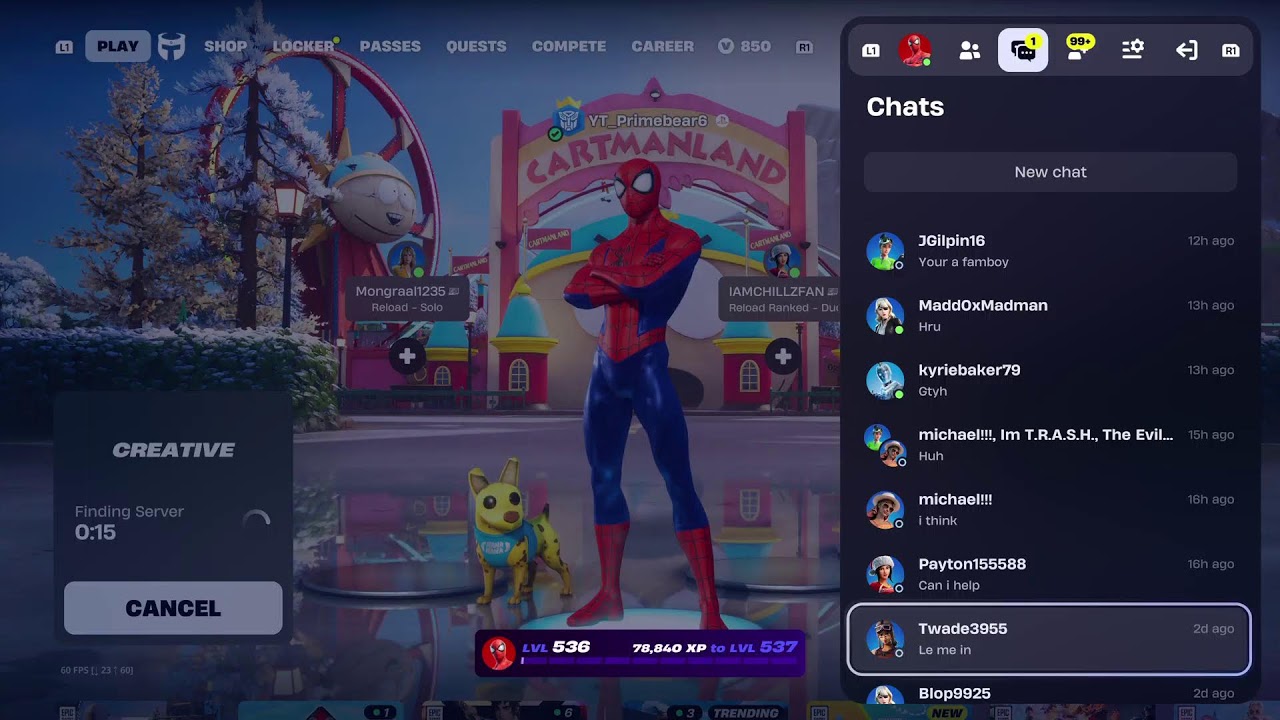
Task: Open the sidebar settings gear icon
Action: coord(1132,50)
